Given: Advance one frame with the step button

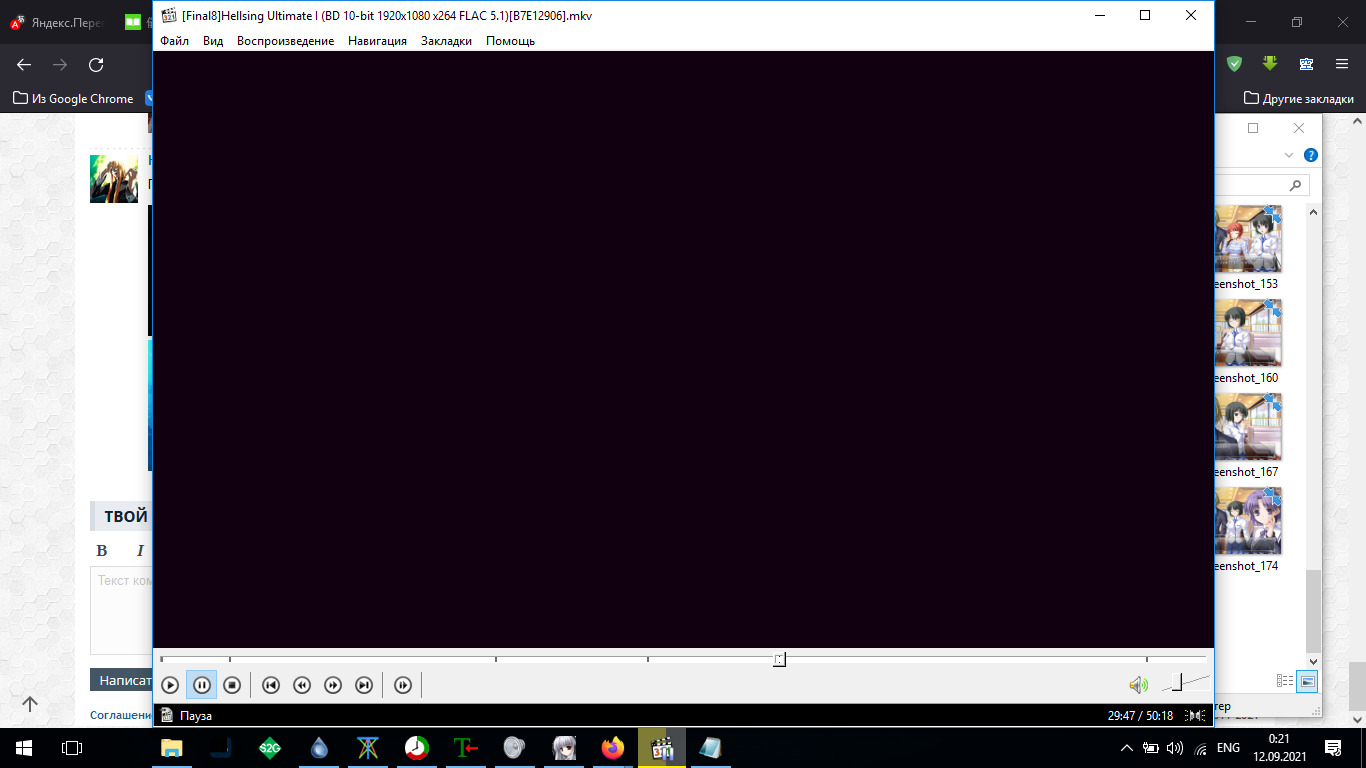Looking at the screenshot, I should 403,685.
